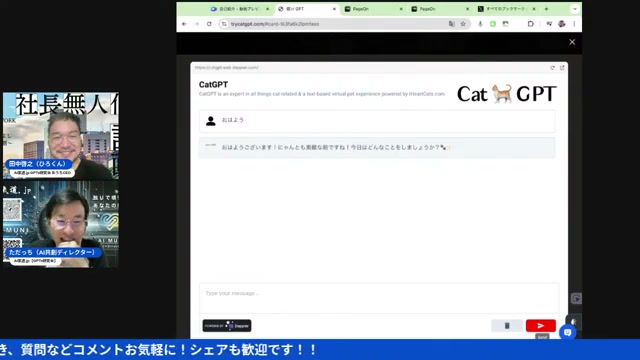Click the microphone icon in browser toolbar
The height and width of the screenshot is (360, 640).
(480, 24)
